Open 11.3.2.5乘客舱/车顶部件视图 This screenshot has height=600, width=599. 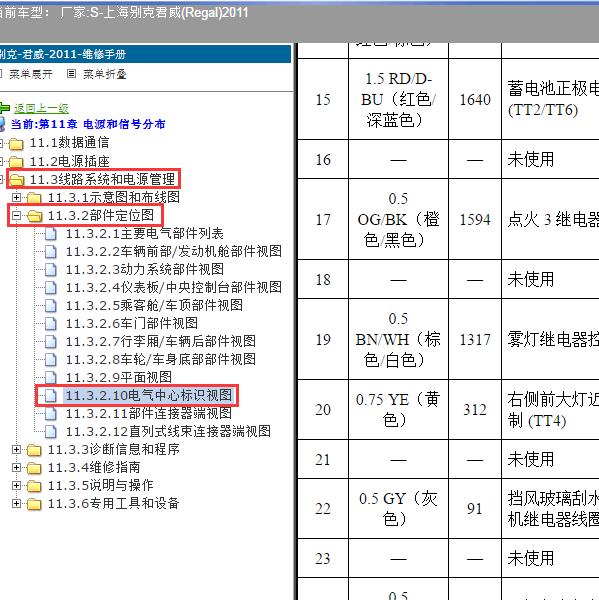tap(154, 305)
